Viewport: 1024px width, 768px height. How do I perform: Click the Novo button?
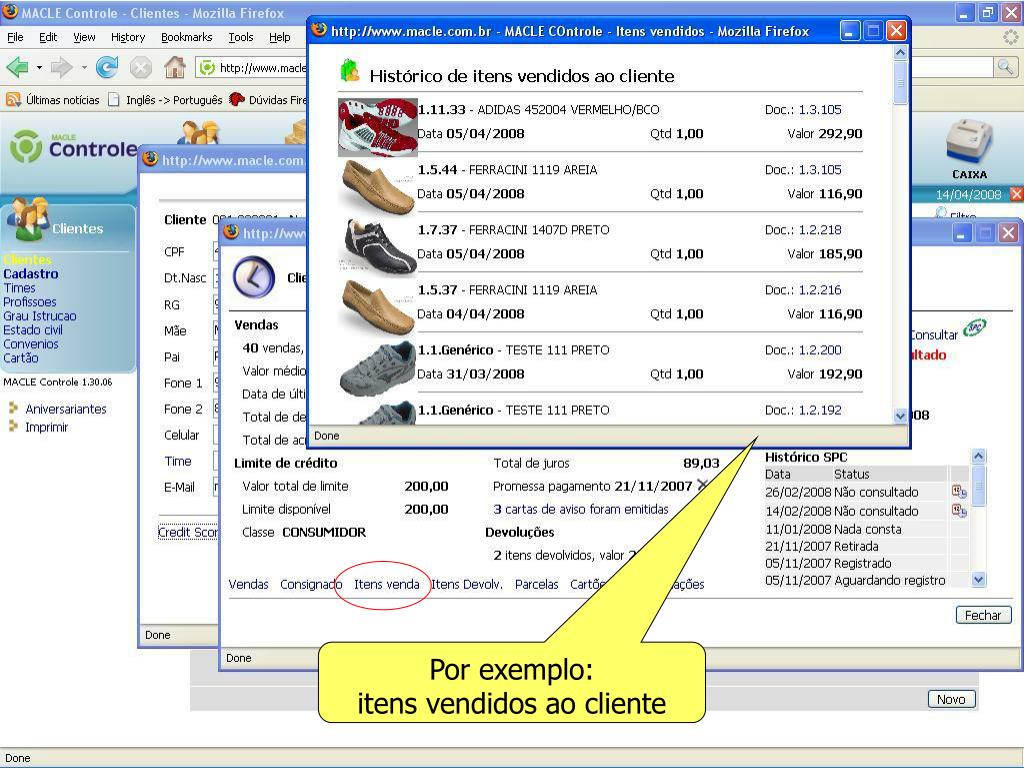952,699
